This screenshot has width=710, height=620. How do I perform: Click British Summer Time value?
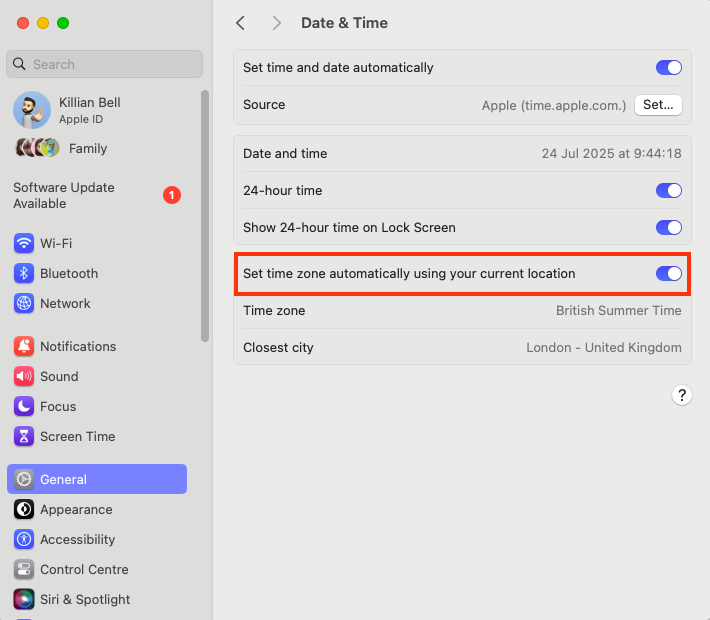click(619, 311)
